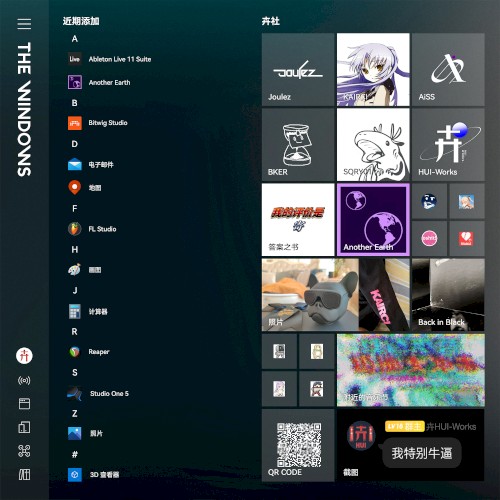Select the letter S section header
The image size is (500, 500).
coord(75,372)
